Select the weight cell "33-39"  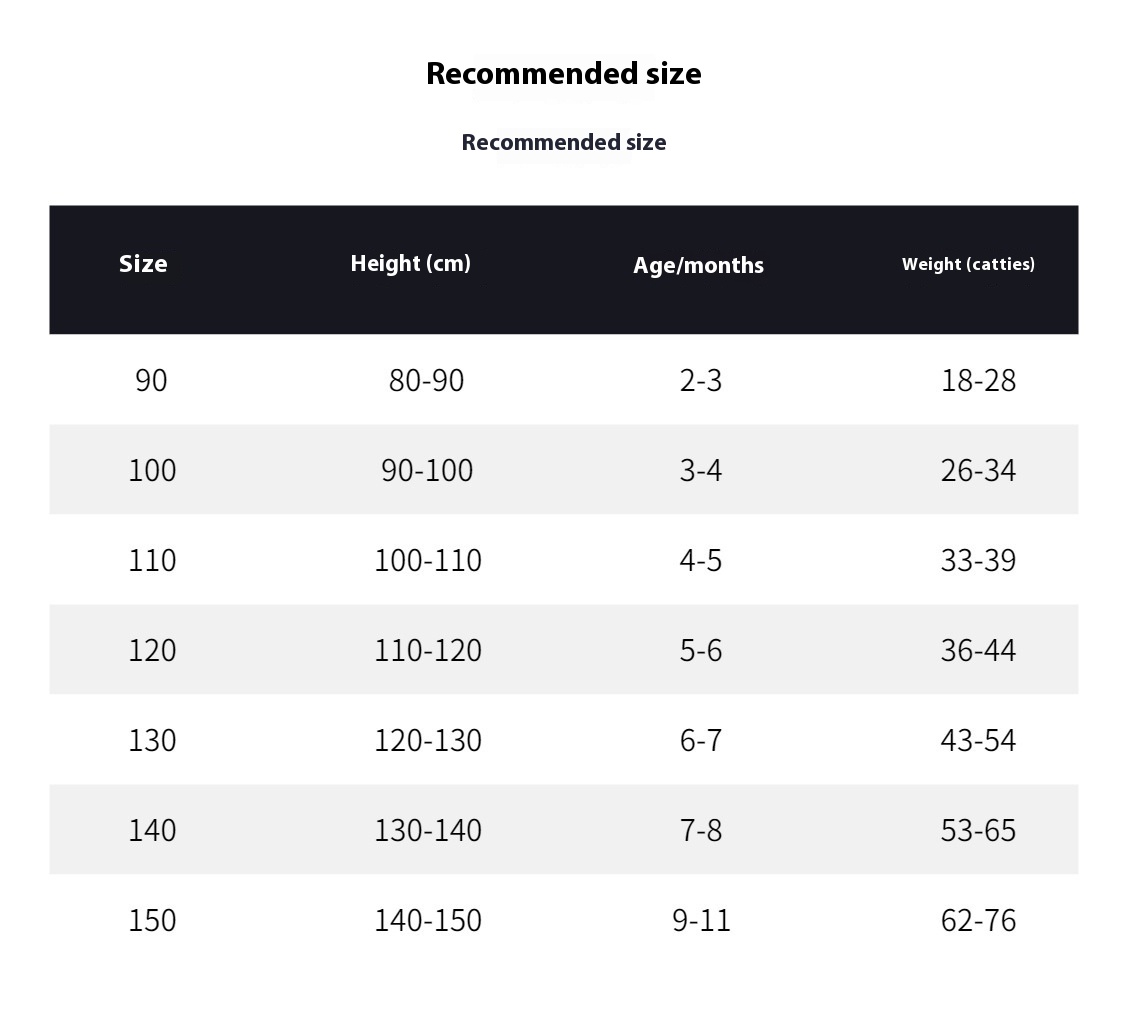(978, 560)
